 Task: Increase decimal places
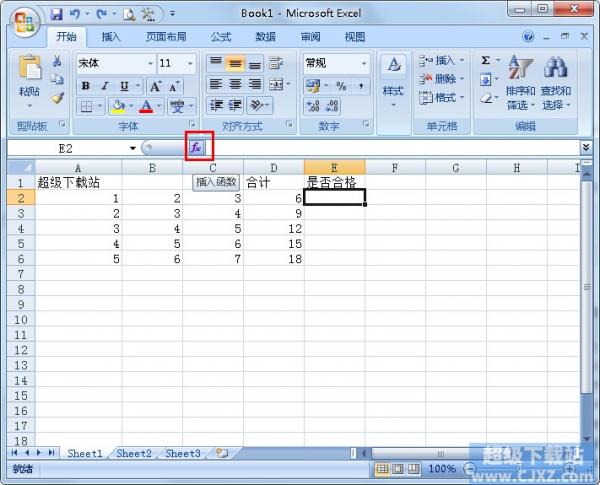[x=313, y=106]
